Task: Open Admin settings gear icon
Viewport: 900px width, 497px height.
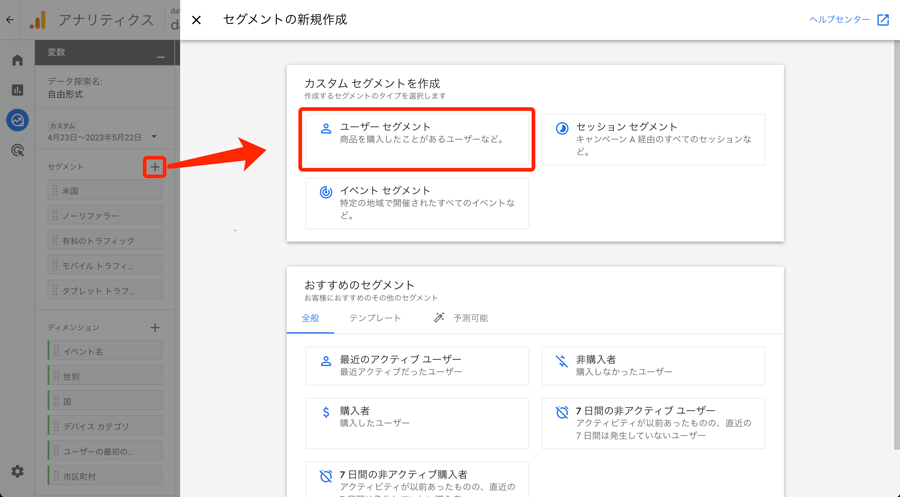Action: pos(17,471)
